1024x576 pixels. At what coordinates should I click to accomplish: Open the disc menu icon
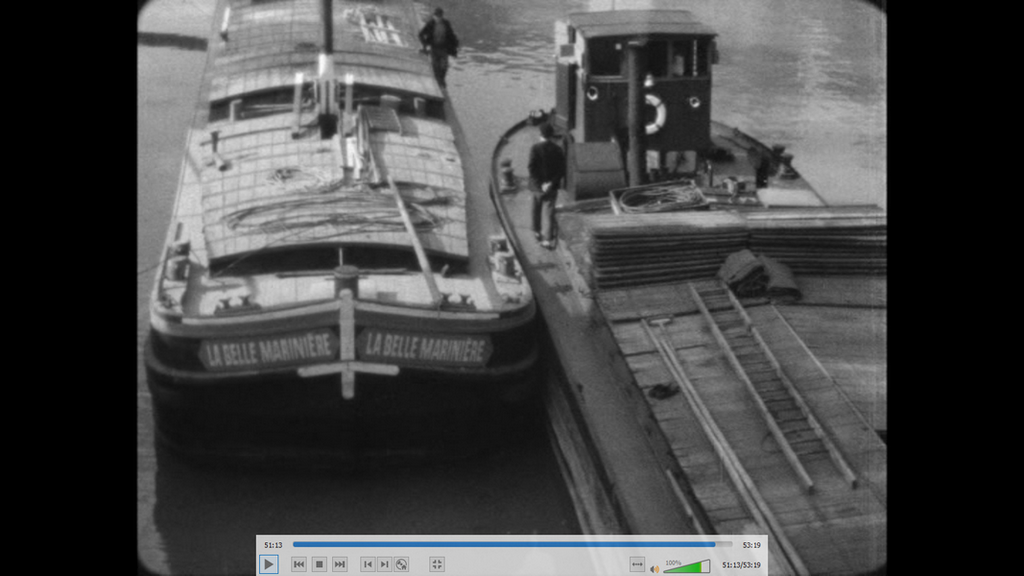coord(401,564)
